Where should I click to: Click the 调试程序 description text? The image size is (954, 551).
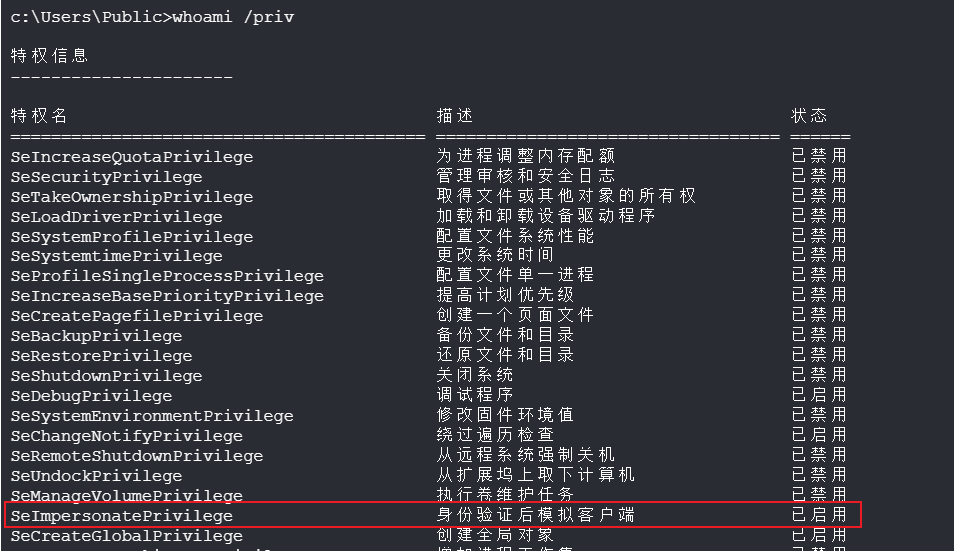(x=475, y=395)
